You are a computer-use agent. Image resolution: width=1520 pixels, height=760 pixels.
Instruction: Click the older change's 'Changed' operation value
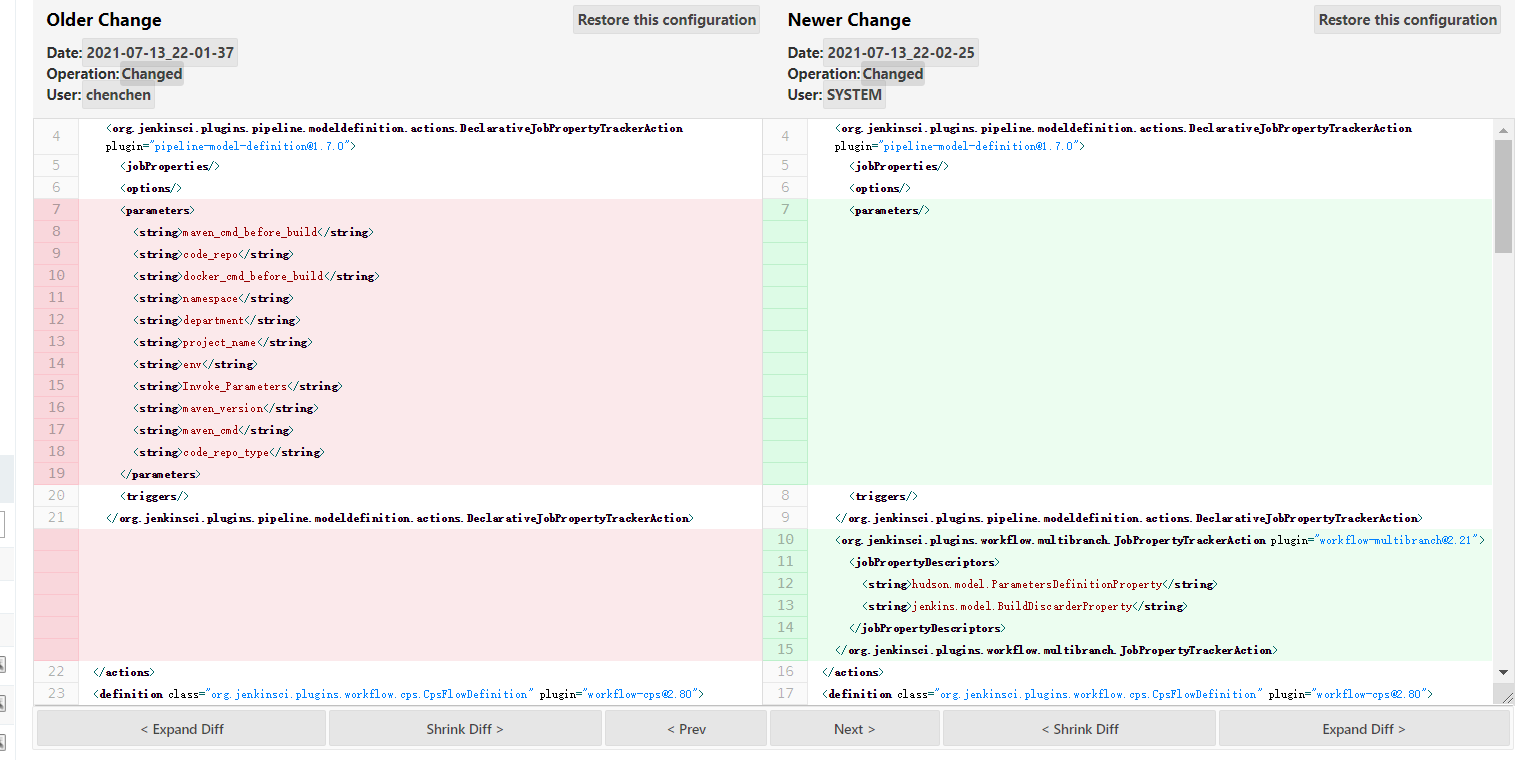tap(152, 74)
